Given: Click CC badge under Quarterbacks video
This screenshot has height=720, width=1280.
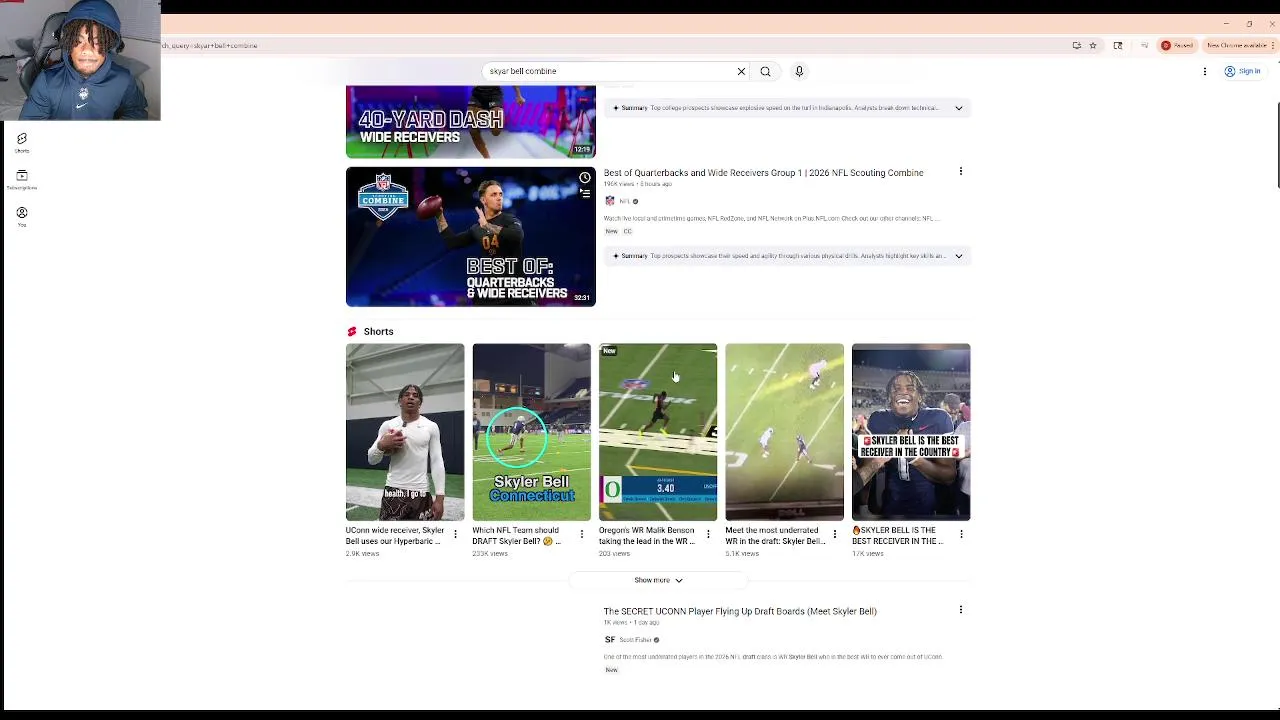Looking at the screenshot, I should tap(628, 231).
